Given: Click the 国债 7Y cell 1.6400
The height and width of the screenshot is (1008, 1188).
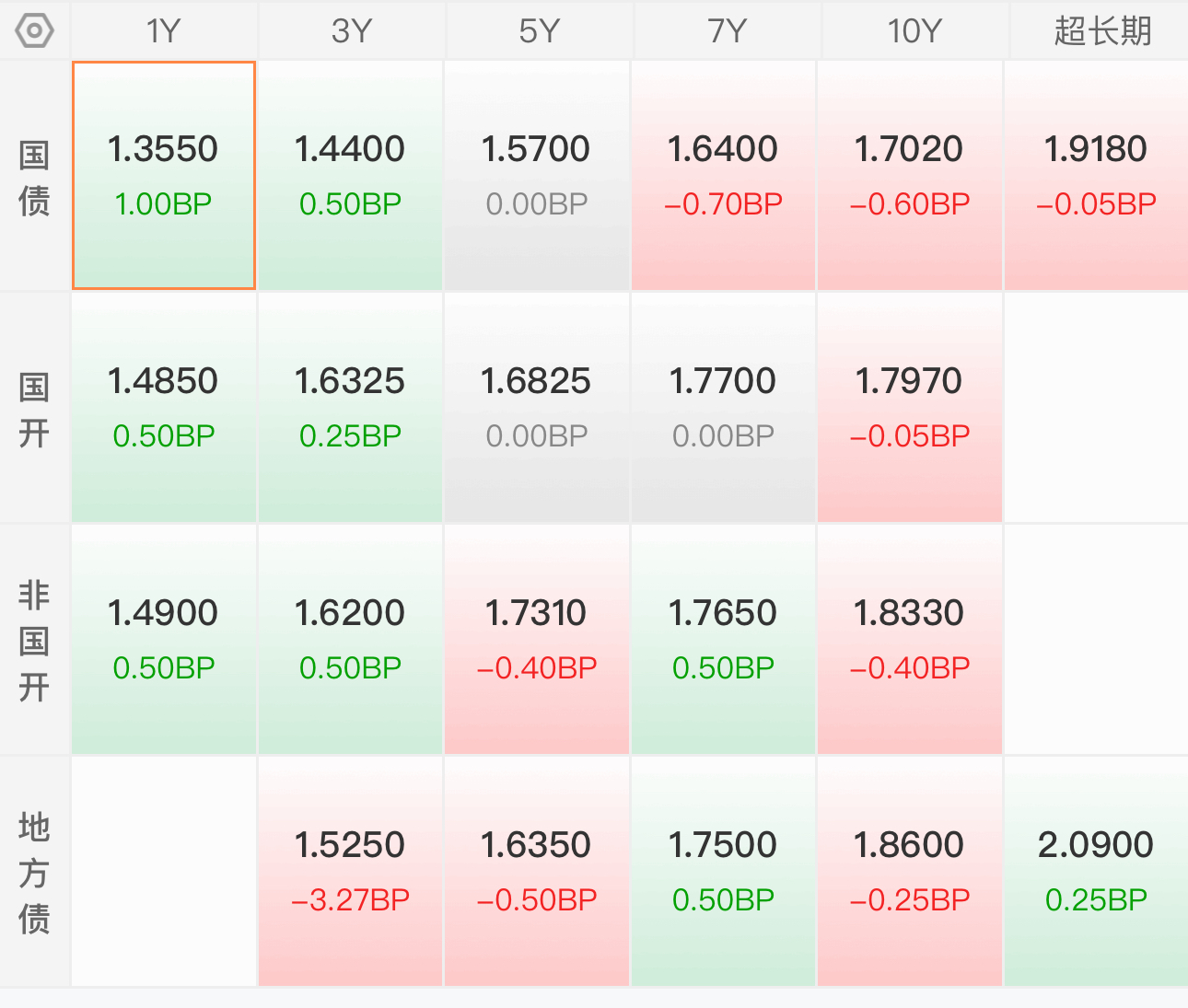Looking at the screenshot, I should pyautogui.click(x=724, y=176).
